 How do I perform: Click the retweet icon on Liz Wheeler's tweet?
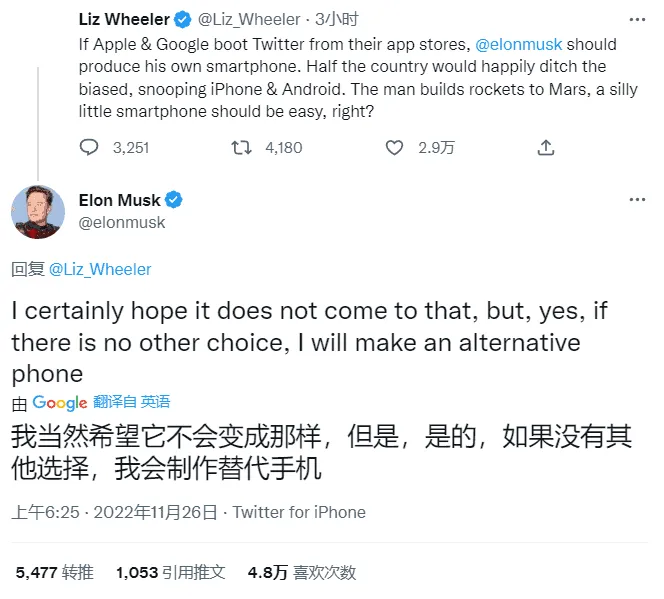(x=241, y=147)
